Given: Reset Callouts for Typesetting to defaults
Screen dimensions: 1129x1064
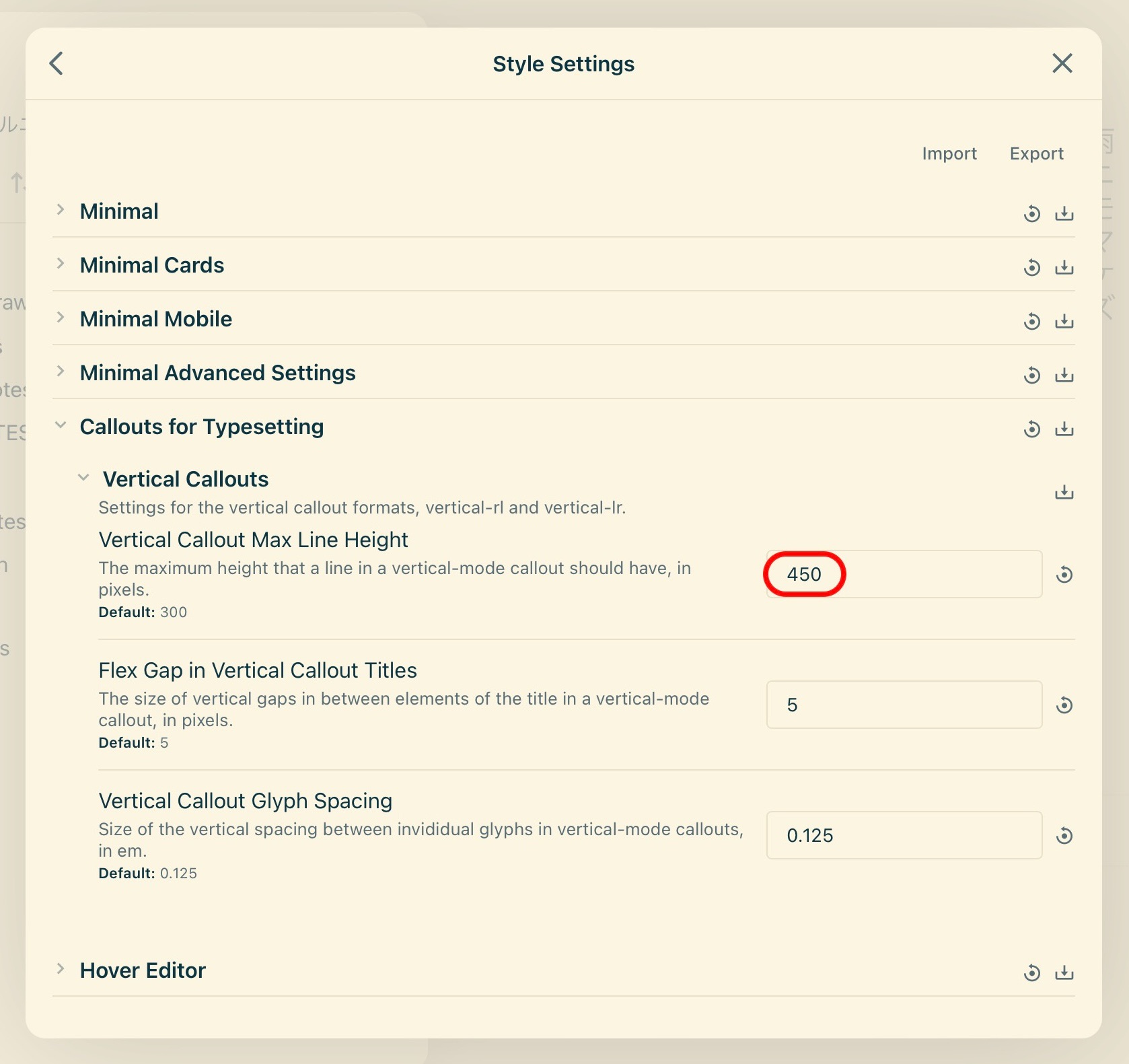Looking at the screenshot, I should (x=1031, y=428).
